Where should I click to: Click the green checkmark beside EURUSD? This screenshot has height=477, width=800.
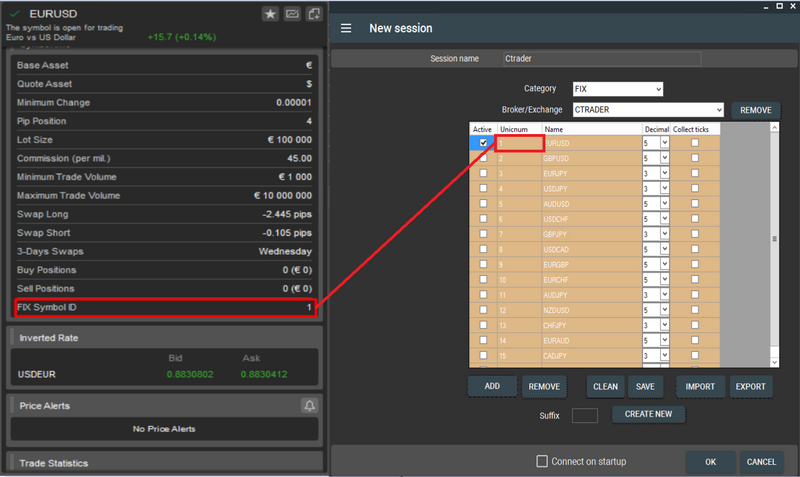pos(11,13)
